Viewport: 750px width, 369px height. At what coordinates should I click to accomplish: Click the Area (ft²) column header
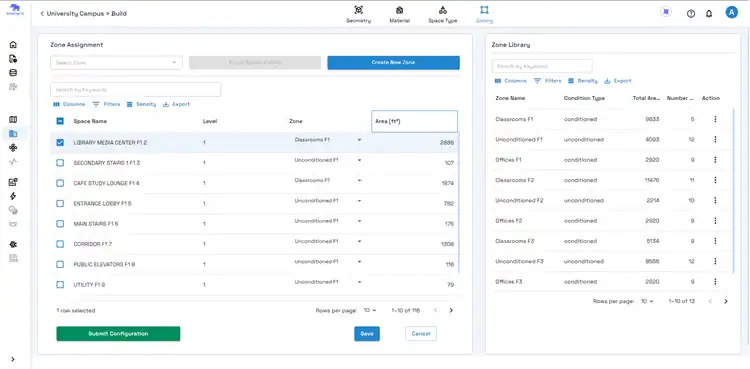414,122
